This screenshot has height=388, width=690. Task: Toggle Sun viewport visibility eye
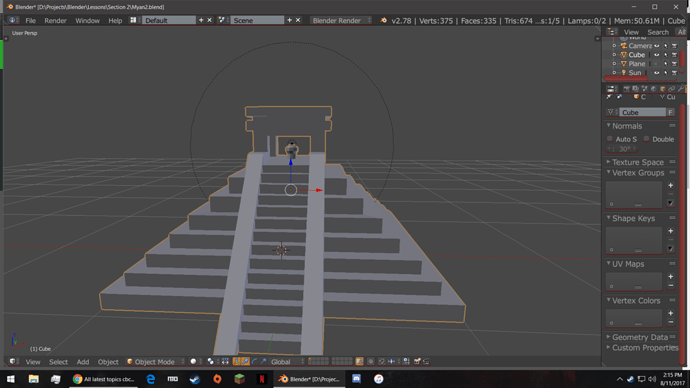coord(657,73)
